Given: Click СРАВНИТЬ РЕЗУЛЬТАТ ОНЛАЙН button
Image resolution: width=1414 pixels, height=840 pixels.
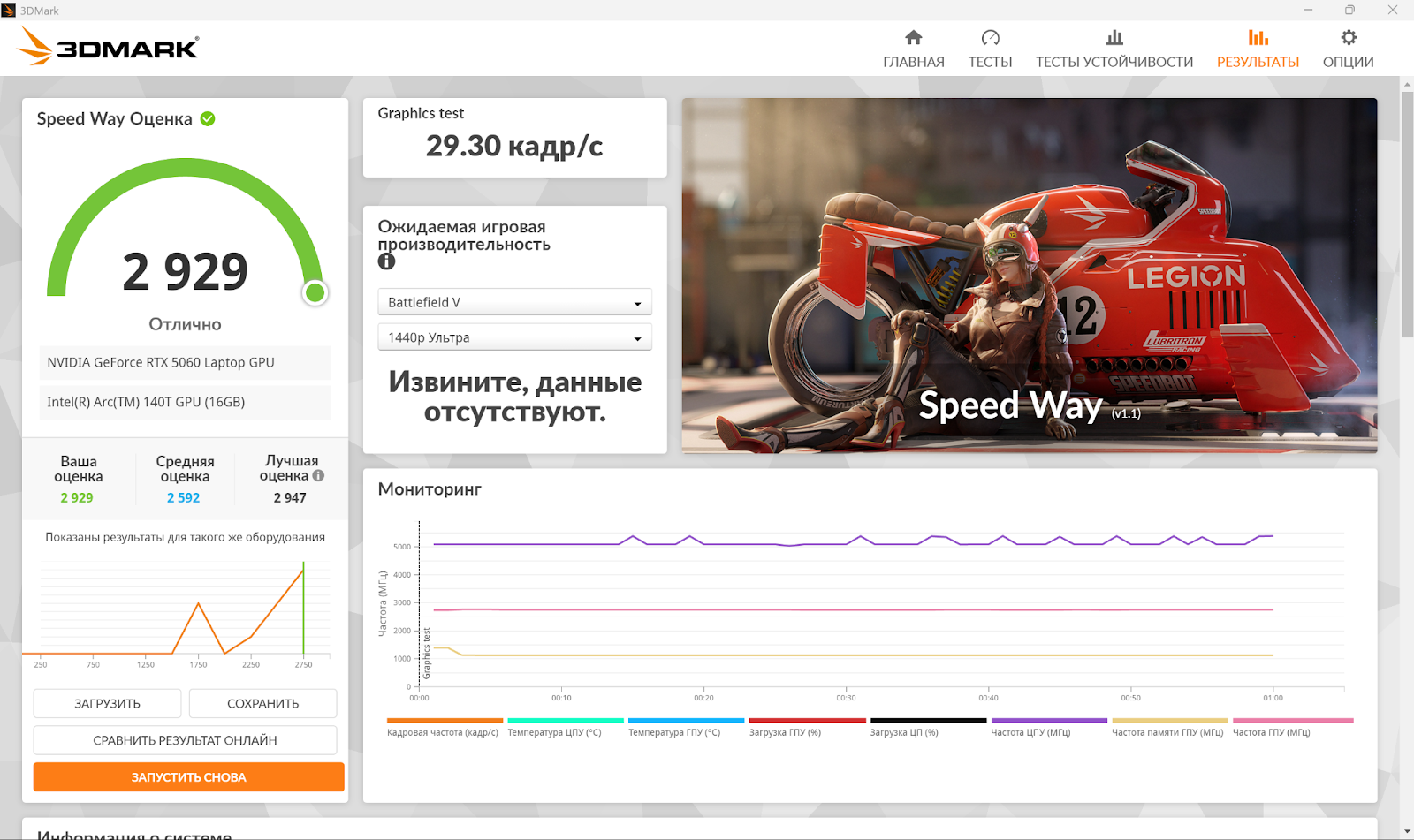Looking at the screenshot, I should click(x=185, y=740).
